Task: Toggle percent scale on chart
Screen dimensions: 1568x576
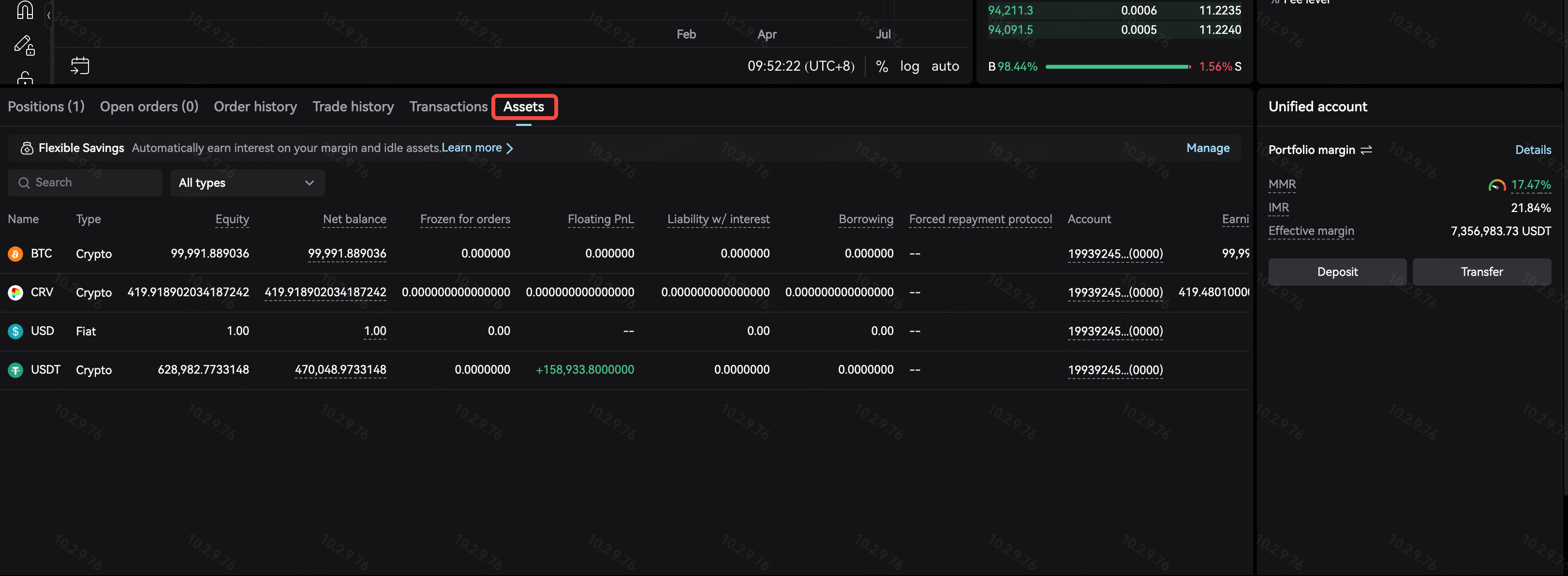Action: click(x=881, y=66)
